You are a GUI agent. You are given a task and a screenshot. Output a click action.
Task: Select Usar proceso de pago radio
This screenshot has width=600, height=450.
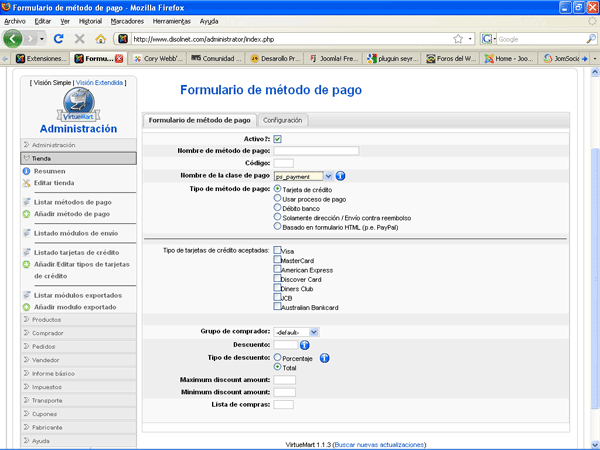click(x=277, y=198)
